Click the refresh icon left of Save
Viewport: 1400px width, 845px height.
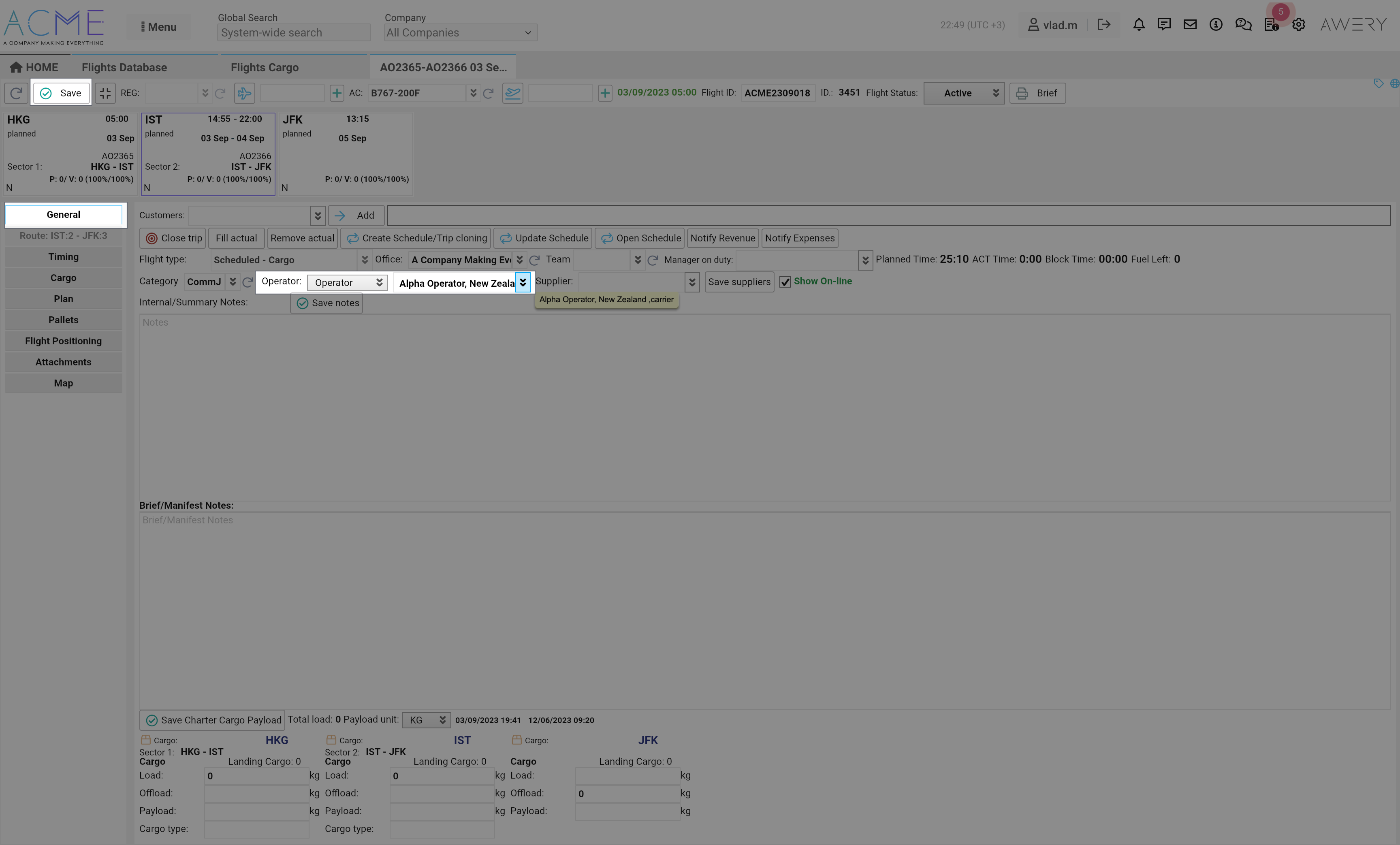point(16,93)
